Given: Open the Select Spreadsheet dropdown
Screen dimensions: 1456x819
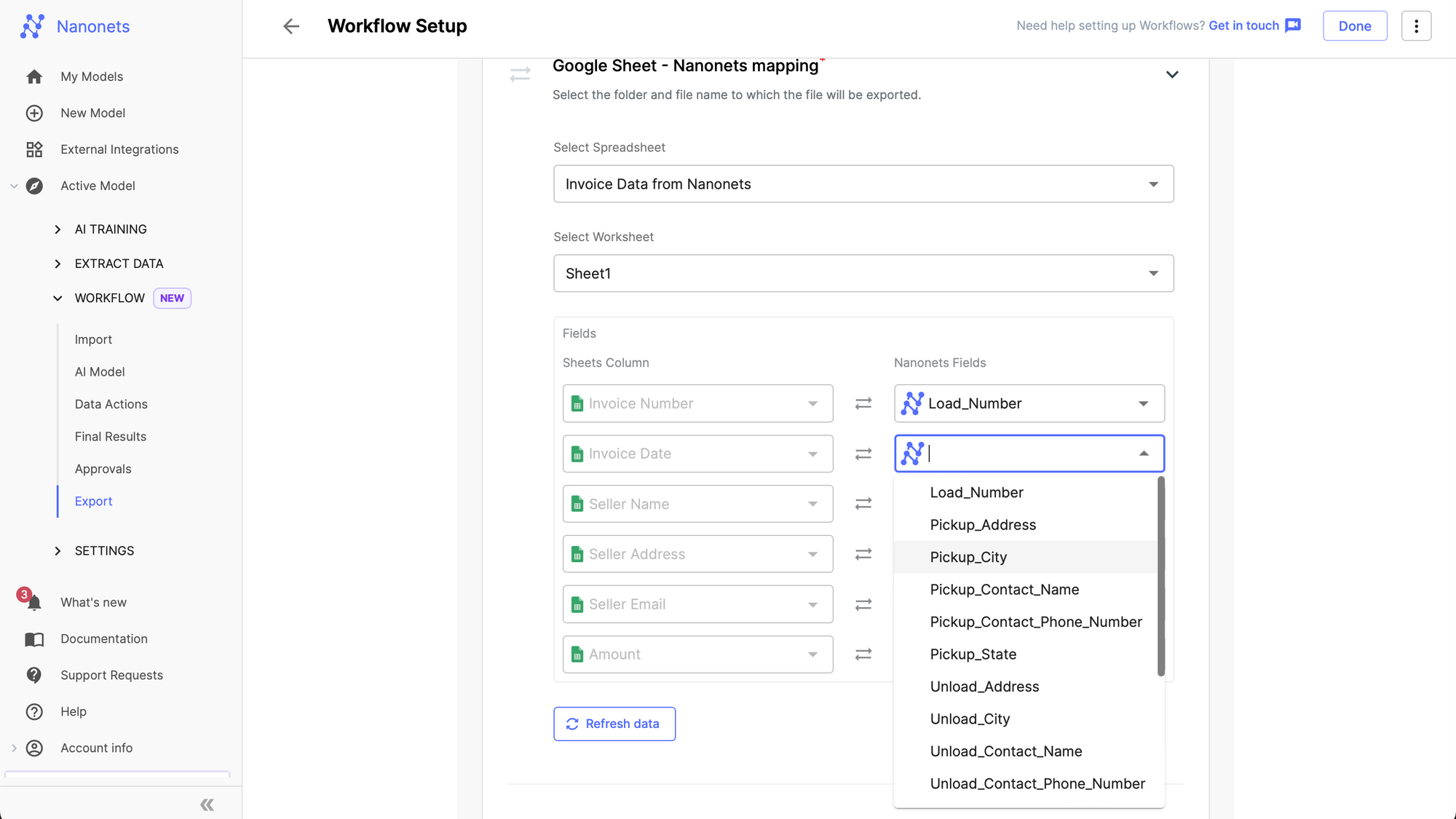Looking at the screenshot, I should click(x=864, y=184).
